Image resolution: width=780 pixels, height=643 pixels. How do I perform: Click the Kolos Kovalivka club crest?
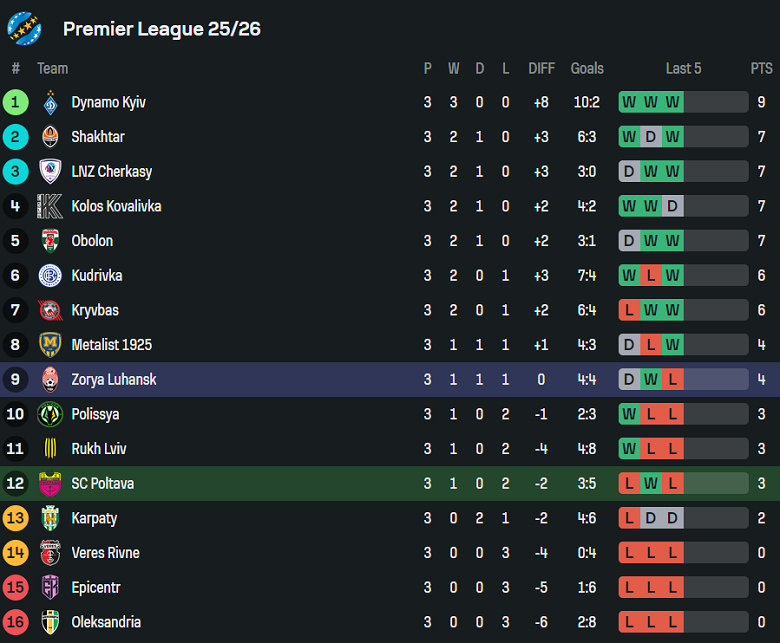(50, 206)
